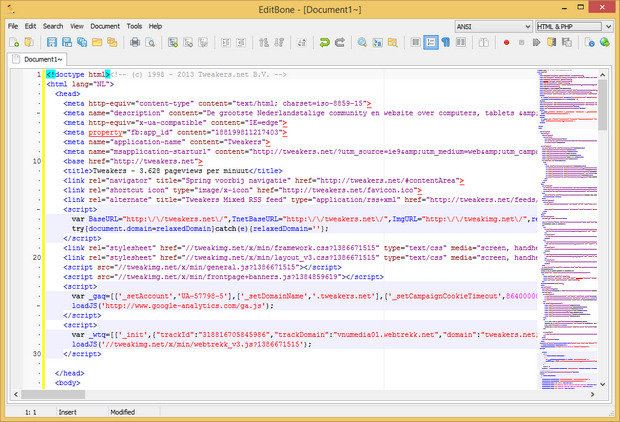Click the 'Modified' status bar entry
This screenshot has width=620, height=422.
(123, 412)
